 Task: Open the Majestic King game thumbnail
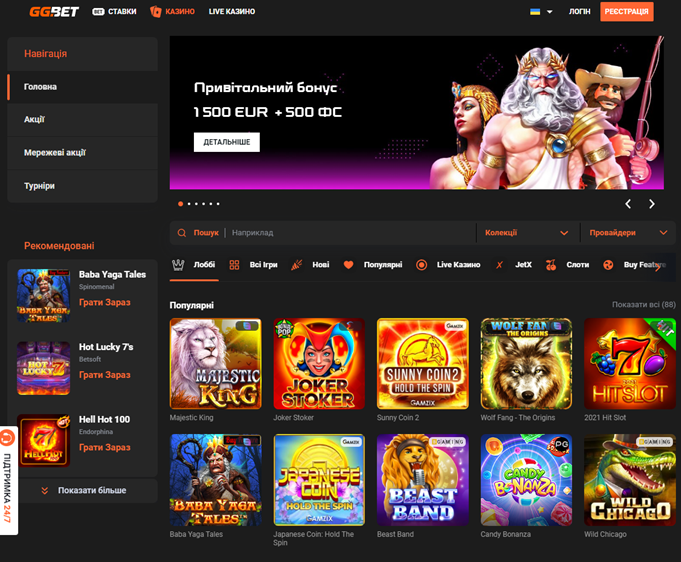pos(215,364)
